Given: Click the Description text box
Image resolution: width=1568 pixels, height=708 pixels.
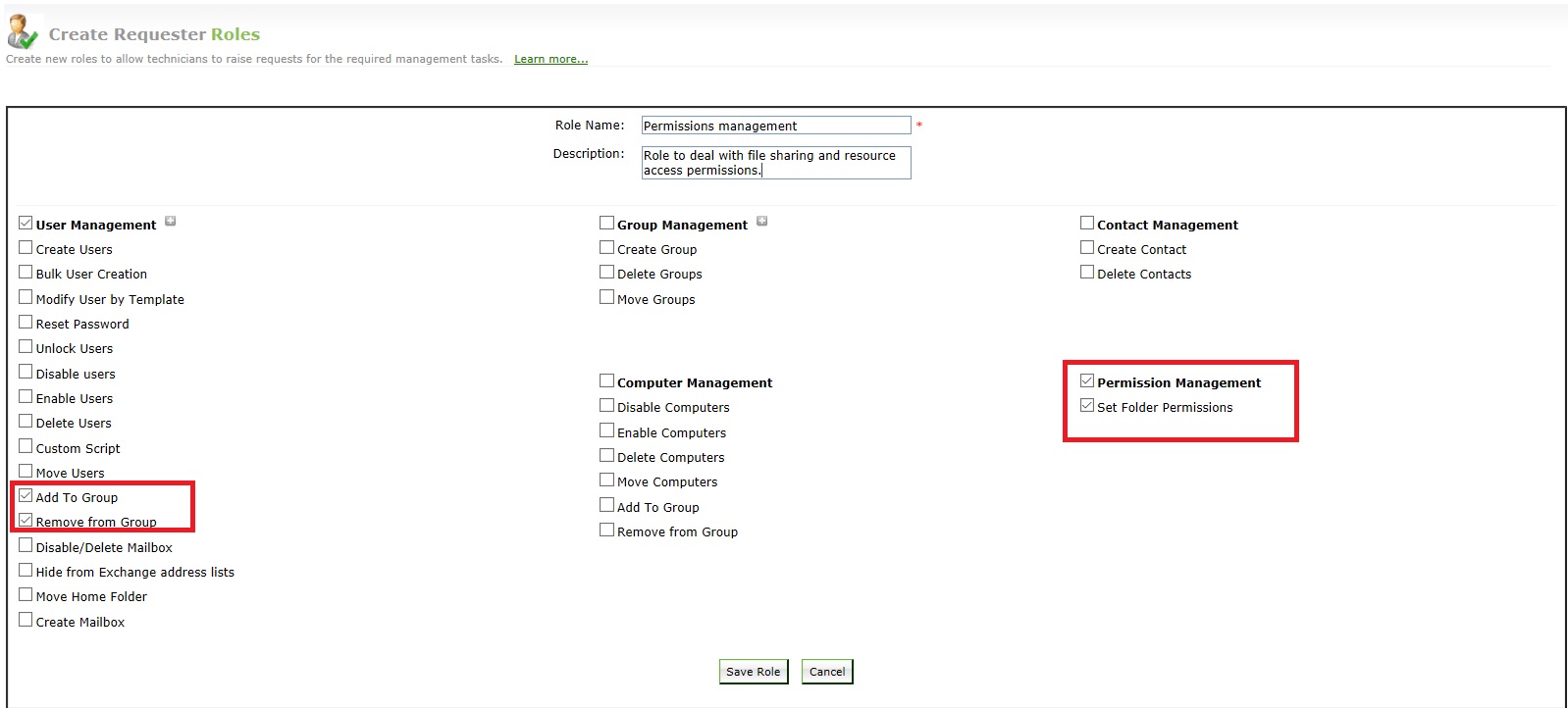Looking at the screenshot, I should [x=776, y=163].
